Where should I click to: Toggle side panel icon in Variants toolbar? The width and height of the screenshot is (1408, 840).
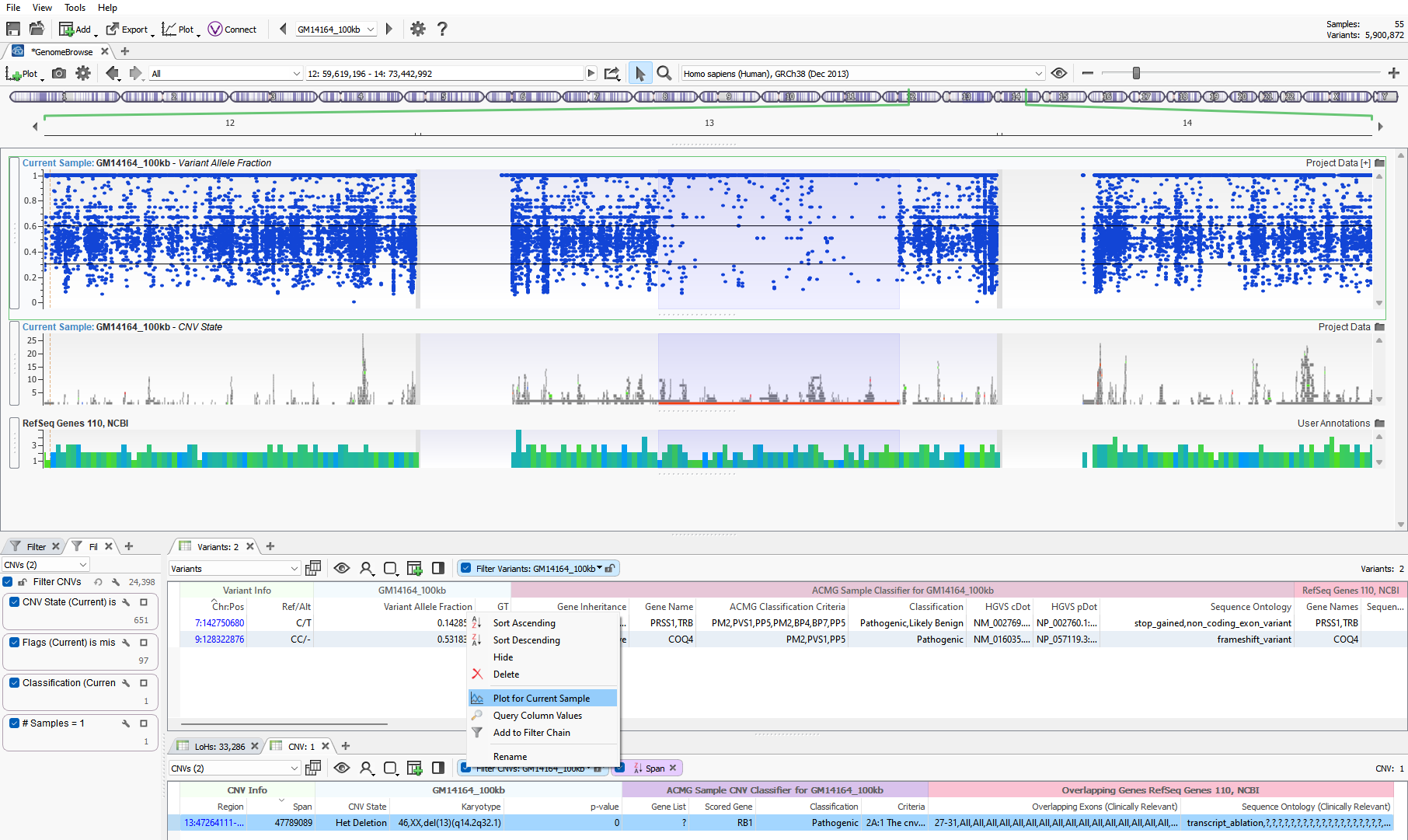438,568
